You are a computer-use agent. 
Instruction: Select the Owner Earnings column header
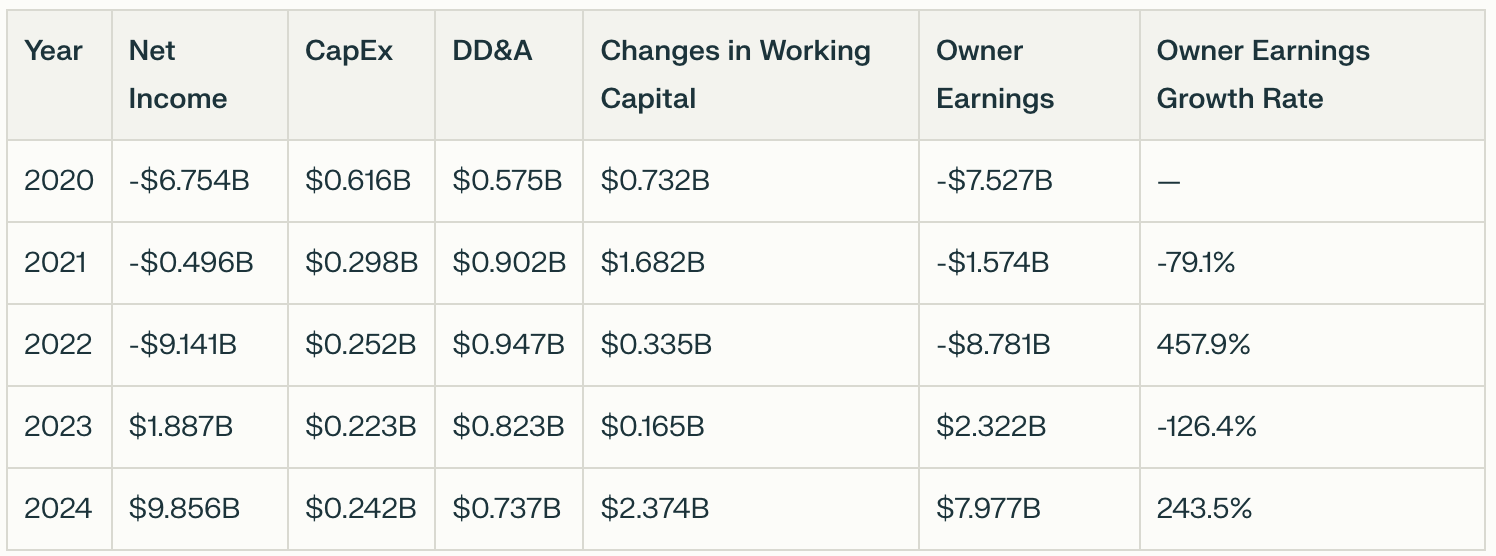(995, 75)
